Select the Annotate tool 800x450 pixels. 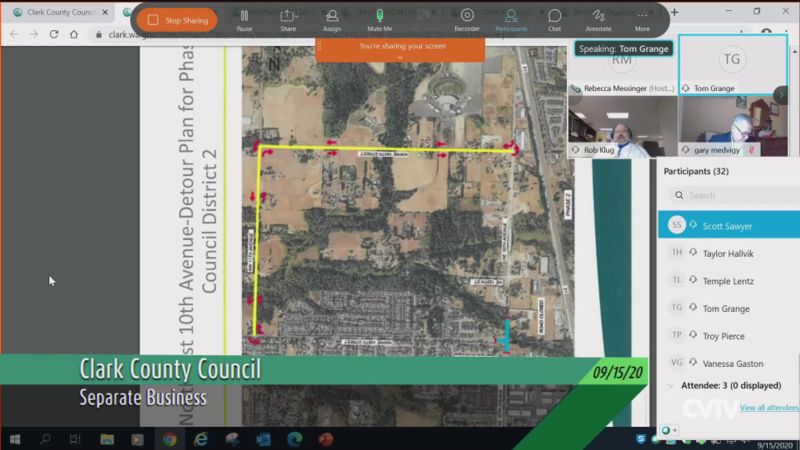tap(599, 19)
